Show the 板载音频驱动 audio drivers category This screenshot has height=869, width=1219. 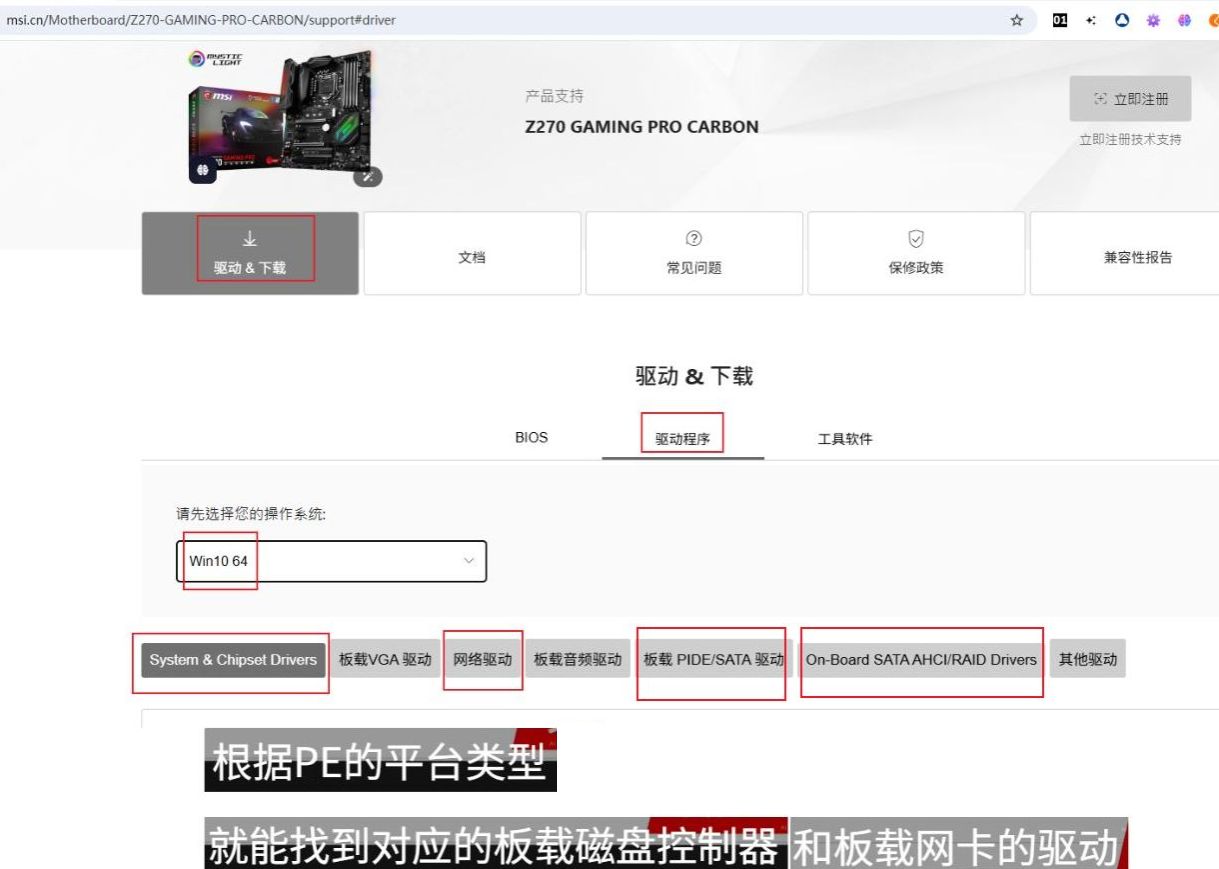coord(578,660)
